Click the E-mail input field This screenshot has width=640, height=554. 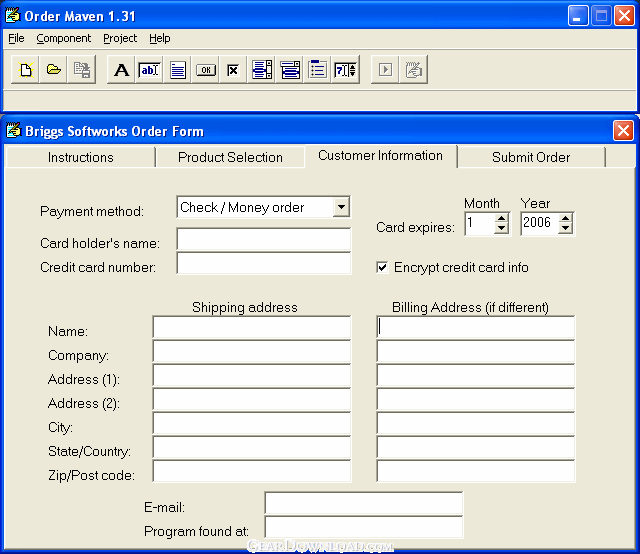click(364, 503)
